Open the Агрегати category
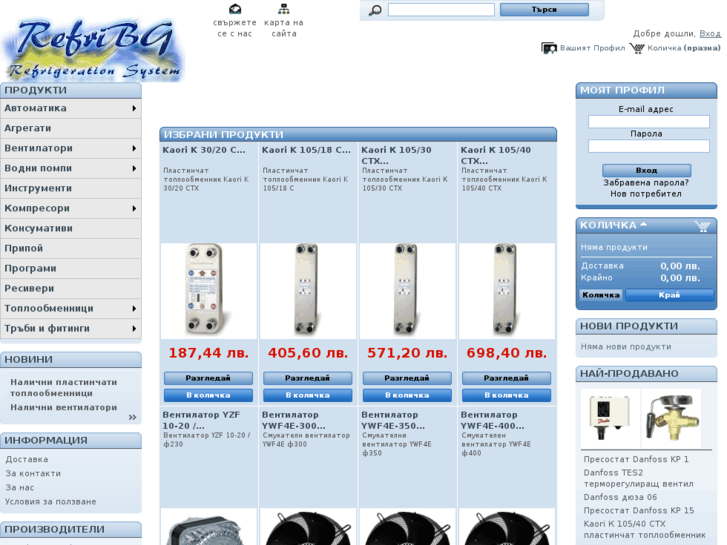 [x=71, y=128]
